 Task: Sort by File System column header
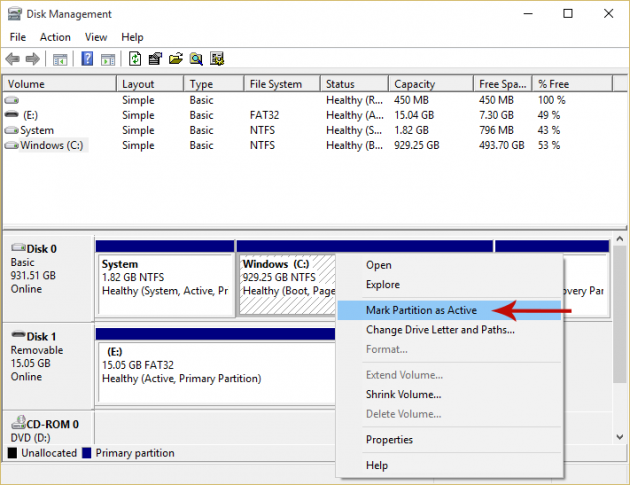tap(277, 85)
